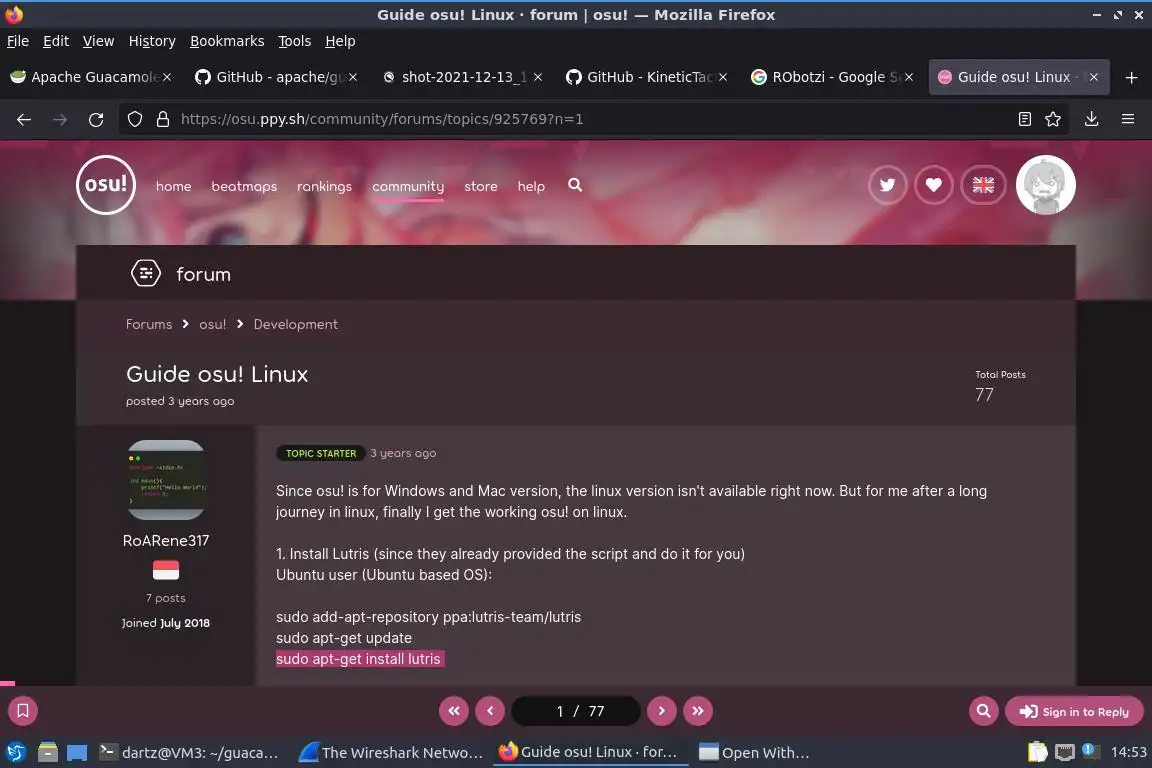1152x768 pixels.
Task: Click Forums breadcrumb link
Action: click(148, 324)
